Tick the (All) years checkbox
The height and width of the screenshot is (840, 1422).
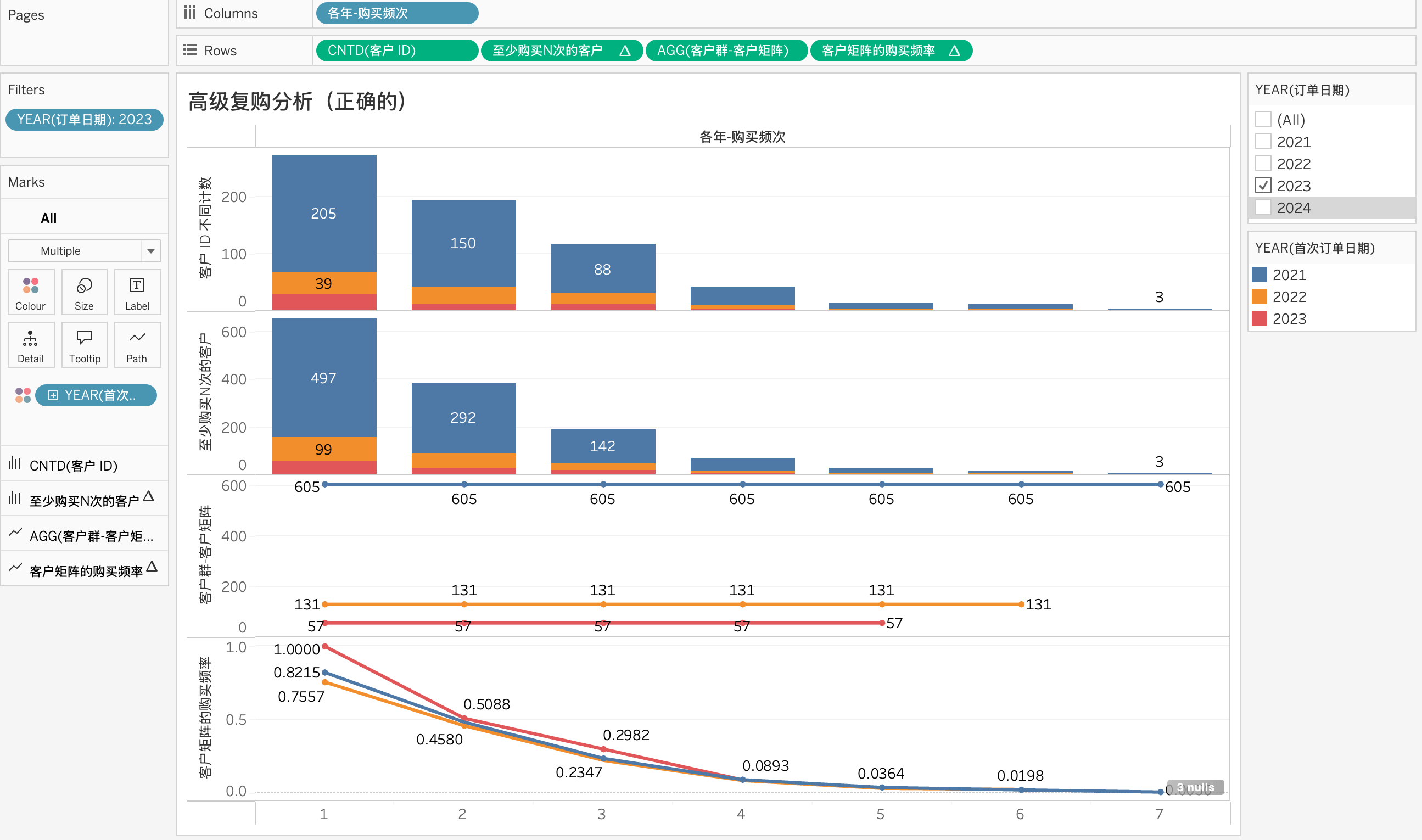point(1263,120)
